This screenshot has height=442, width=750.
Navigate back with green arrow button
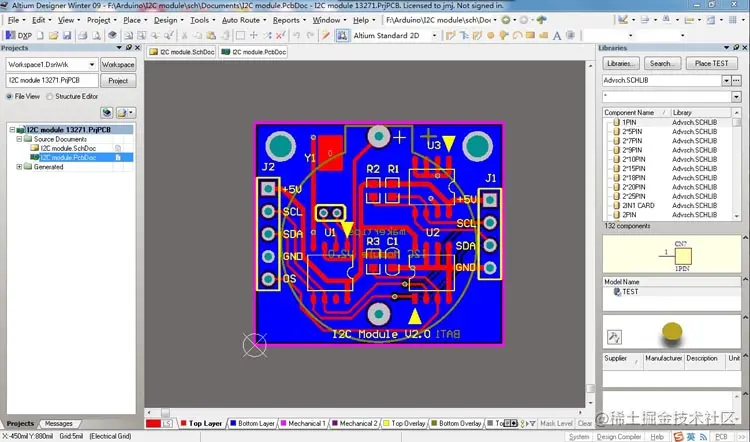506,20
